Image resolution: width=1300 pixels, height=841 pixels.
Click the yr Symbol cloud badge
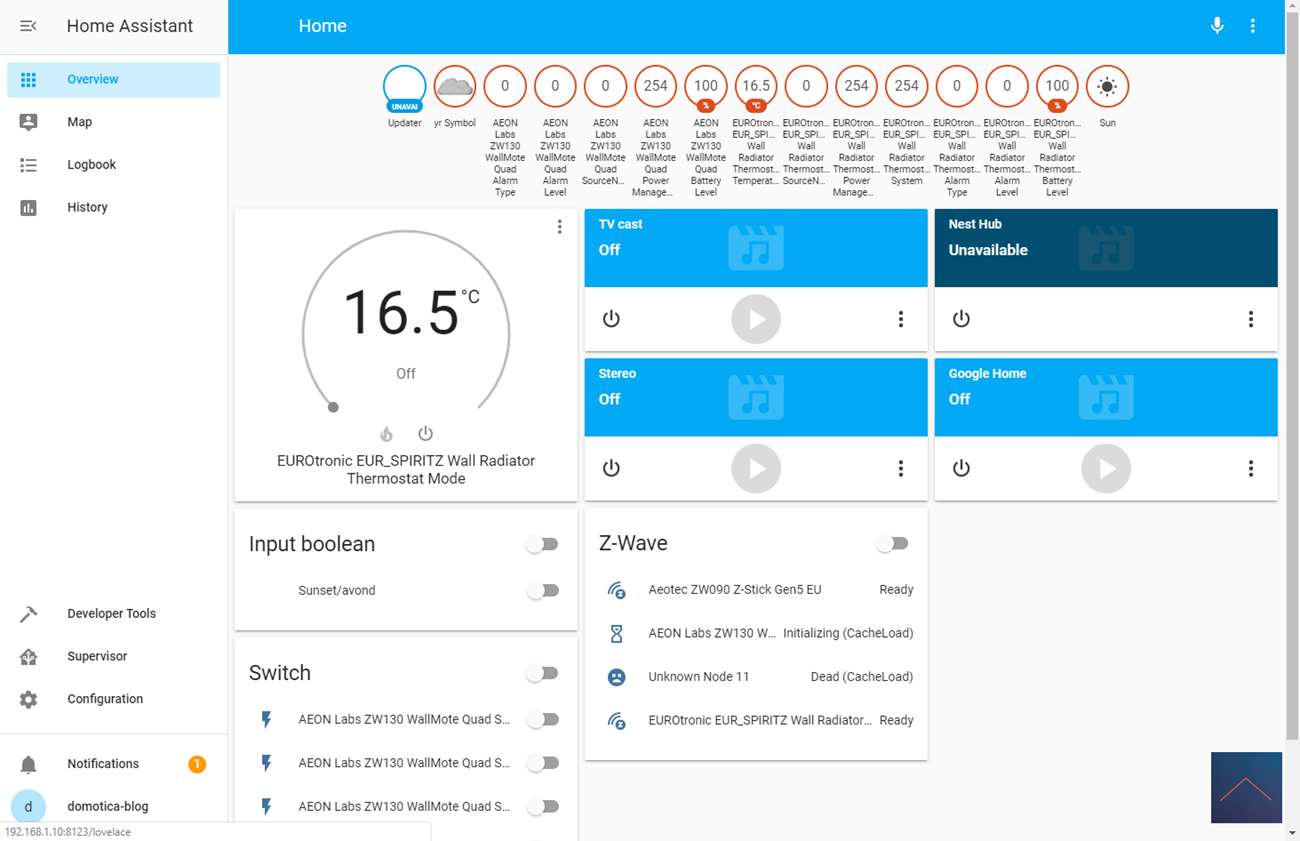pos(455,87)
